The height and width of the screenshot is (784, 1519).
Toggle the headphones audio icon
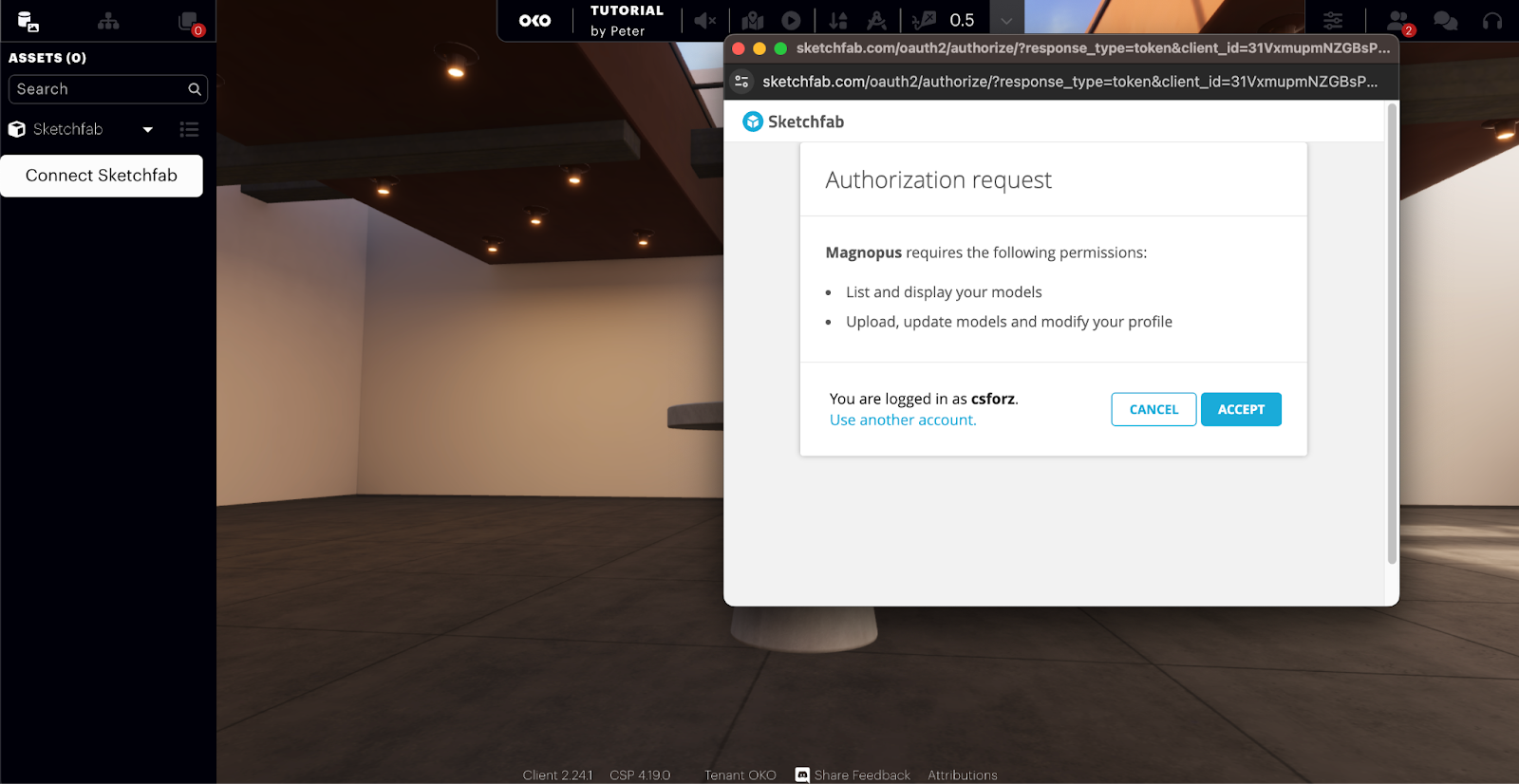click(1492, 20)
